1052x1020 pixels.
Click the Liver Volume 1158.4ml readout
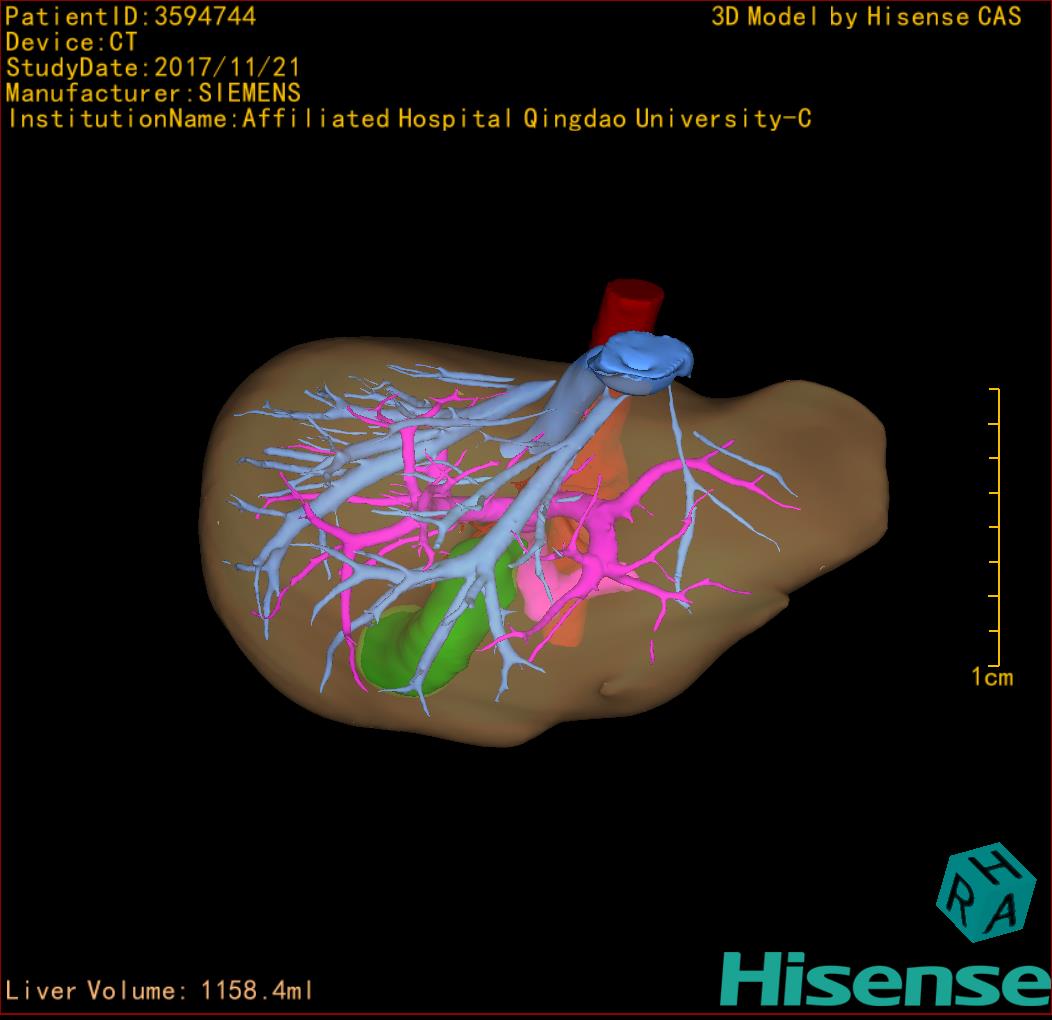[x=160, y=991]
